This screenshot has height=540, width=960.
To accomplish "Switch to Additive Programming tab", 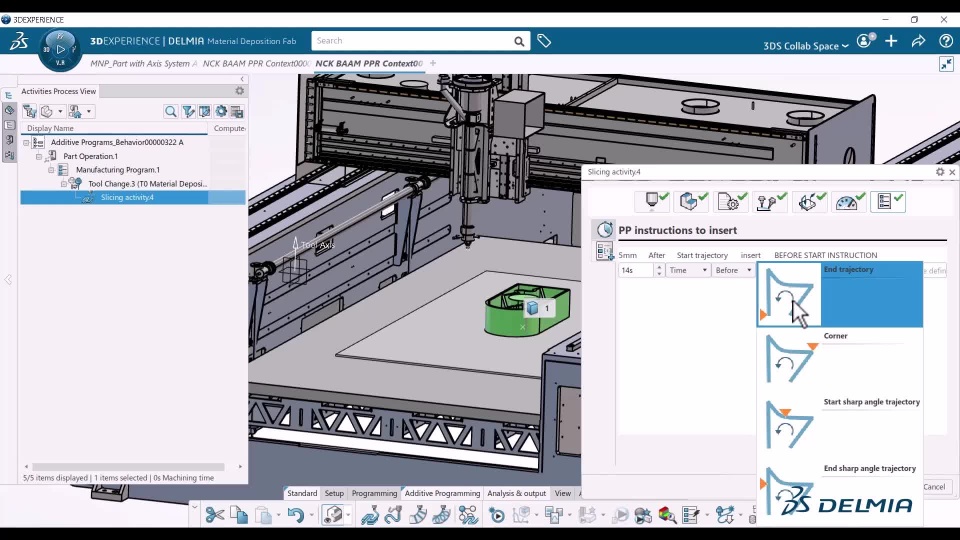I will (x=442, y=493).
